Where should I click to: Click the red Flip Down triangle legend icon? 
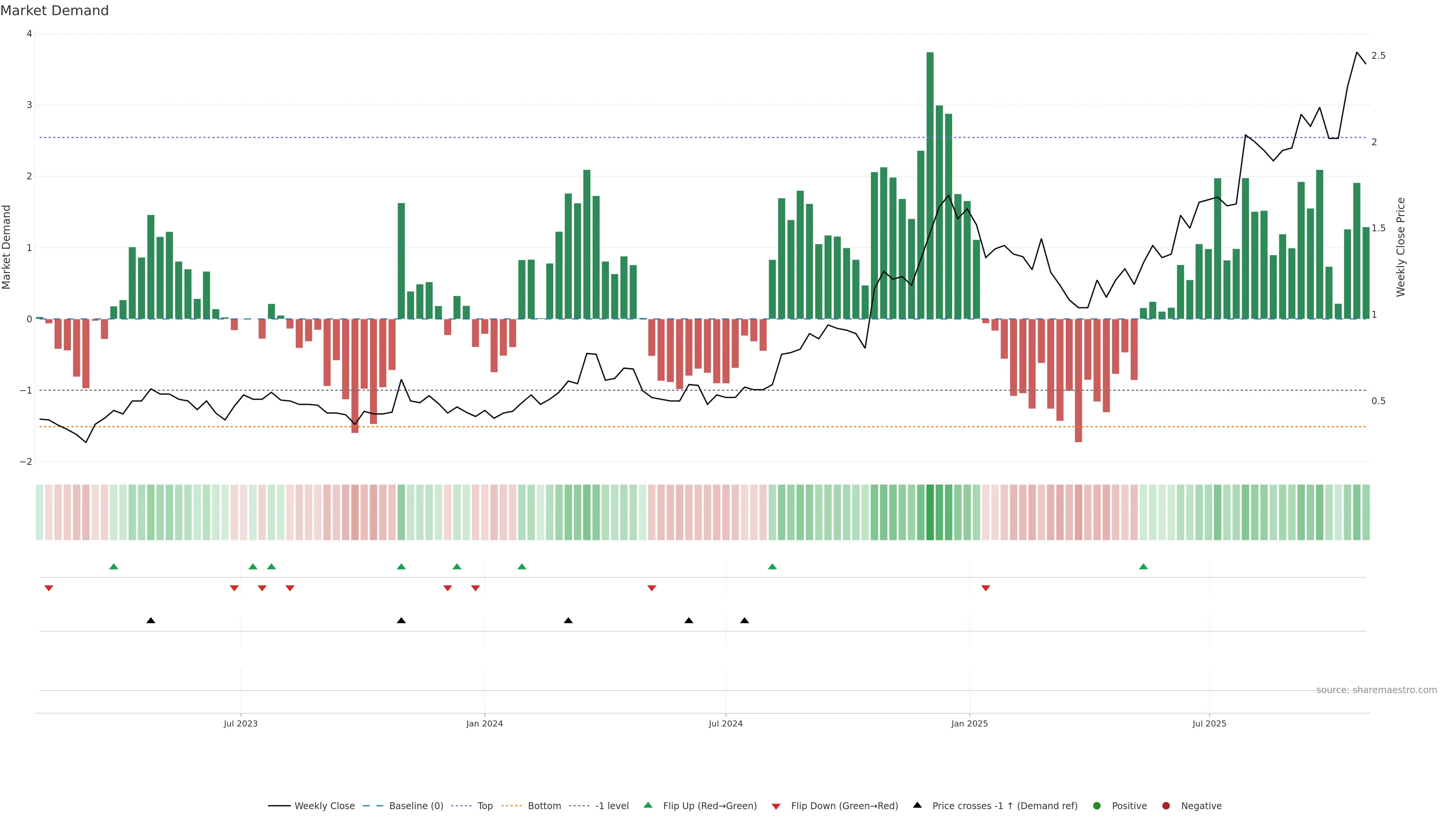776,806
